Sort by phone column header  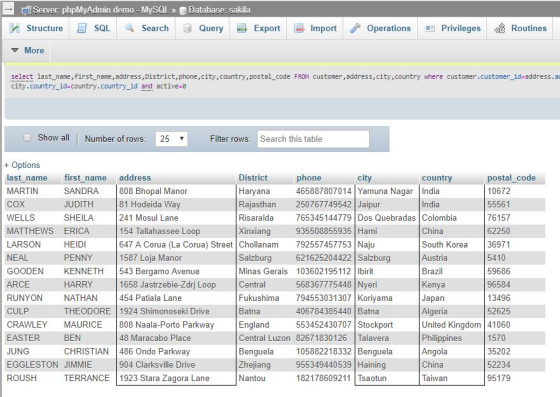point(309,178)
